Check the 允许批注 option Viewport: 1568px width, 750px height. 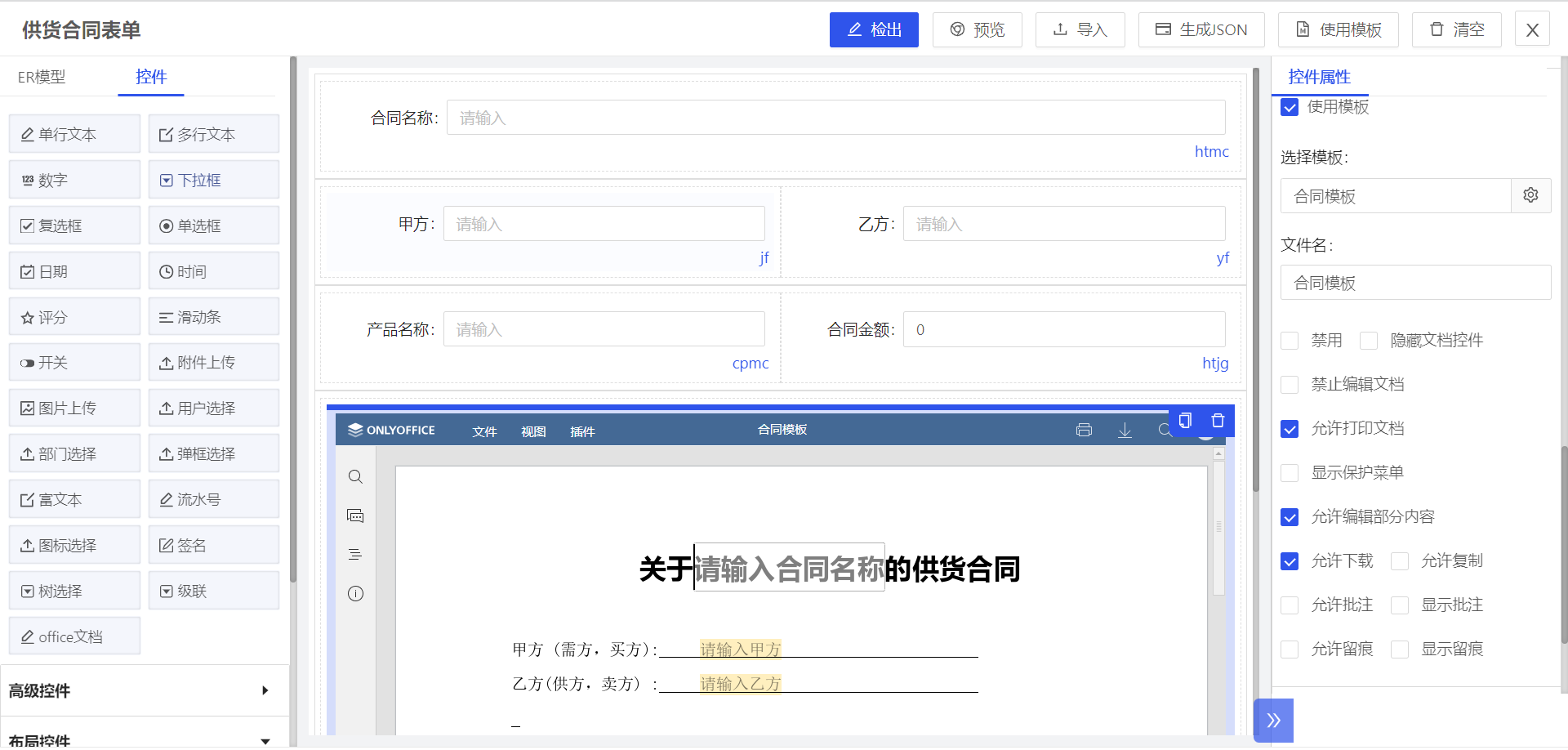(x=1290, y=605)
